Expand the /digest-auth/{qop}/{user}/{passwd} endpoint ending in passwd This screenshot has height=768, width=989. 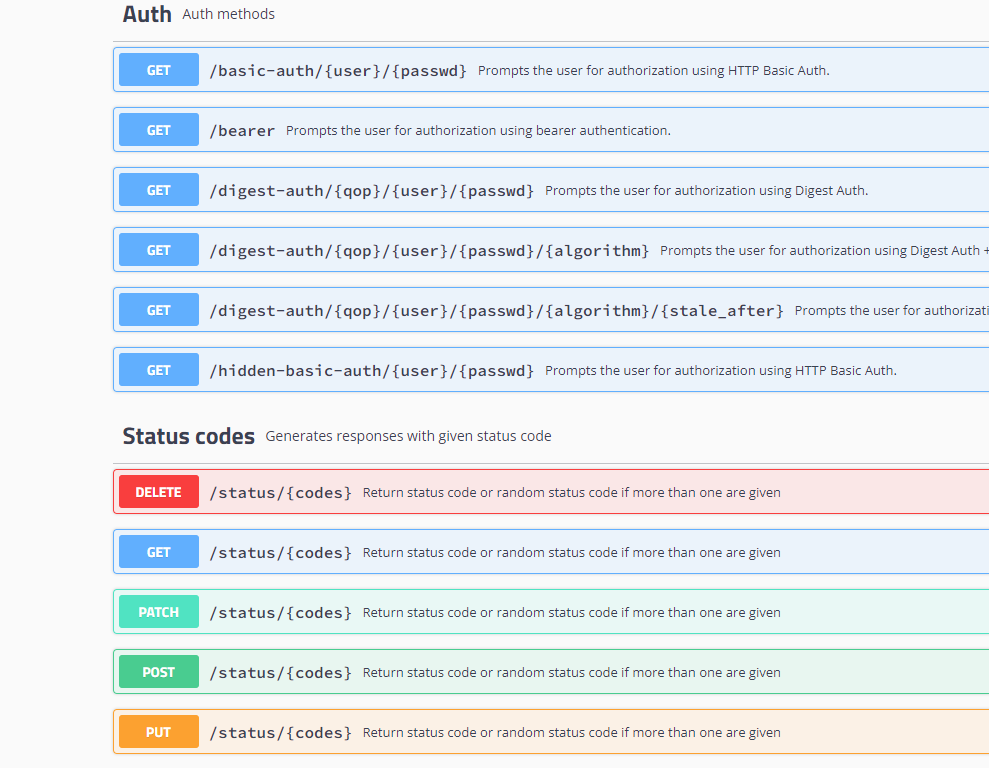pyautogui.click(x=371, y=191)
